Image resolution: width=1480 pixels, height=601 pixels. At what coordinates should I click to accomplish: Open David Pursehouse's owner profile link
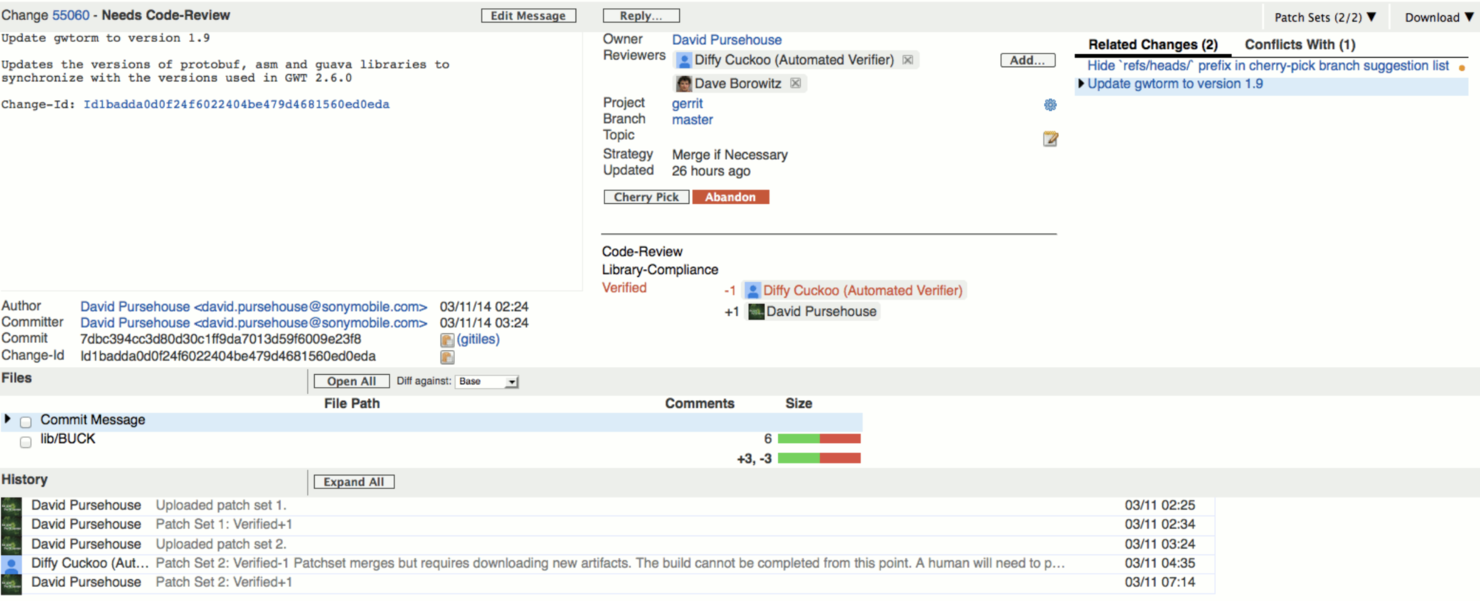coord(727,39)
